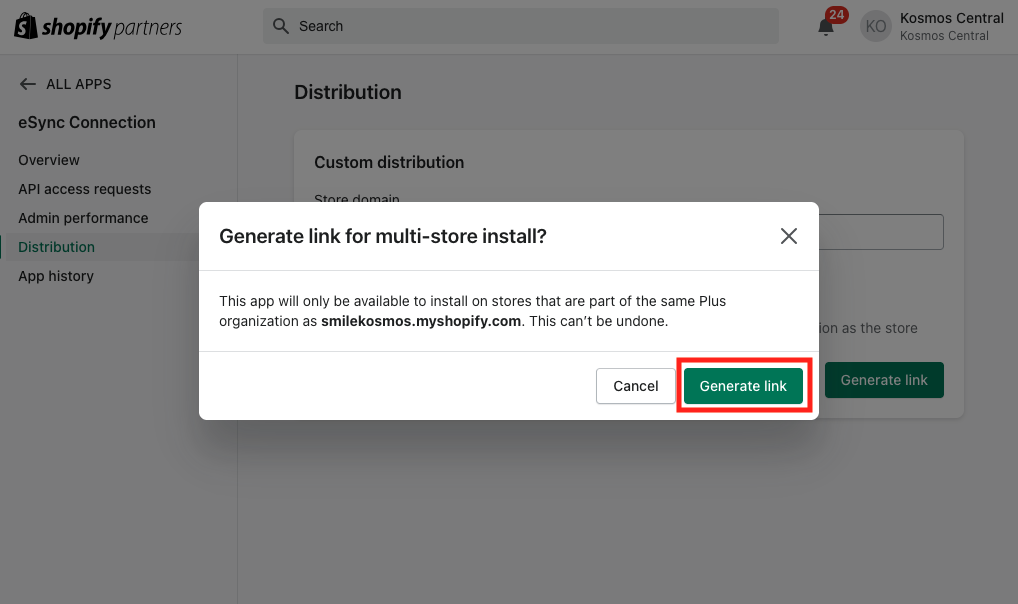The height and width of the screenshot is (604, 1018).
Task: Confirm with the dialog's Generate link button
Action: [743, 386]
